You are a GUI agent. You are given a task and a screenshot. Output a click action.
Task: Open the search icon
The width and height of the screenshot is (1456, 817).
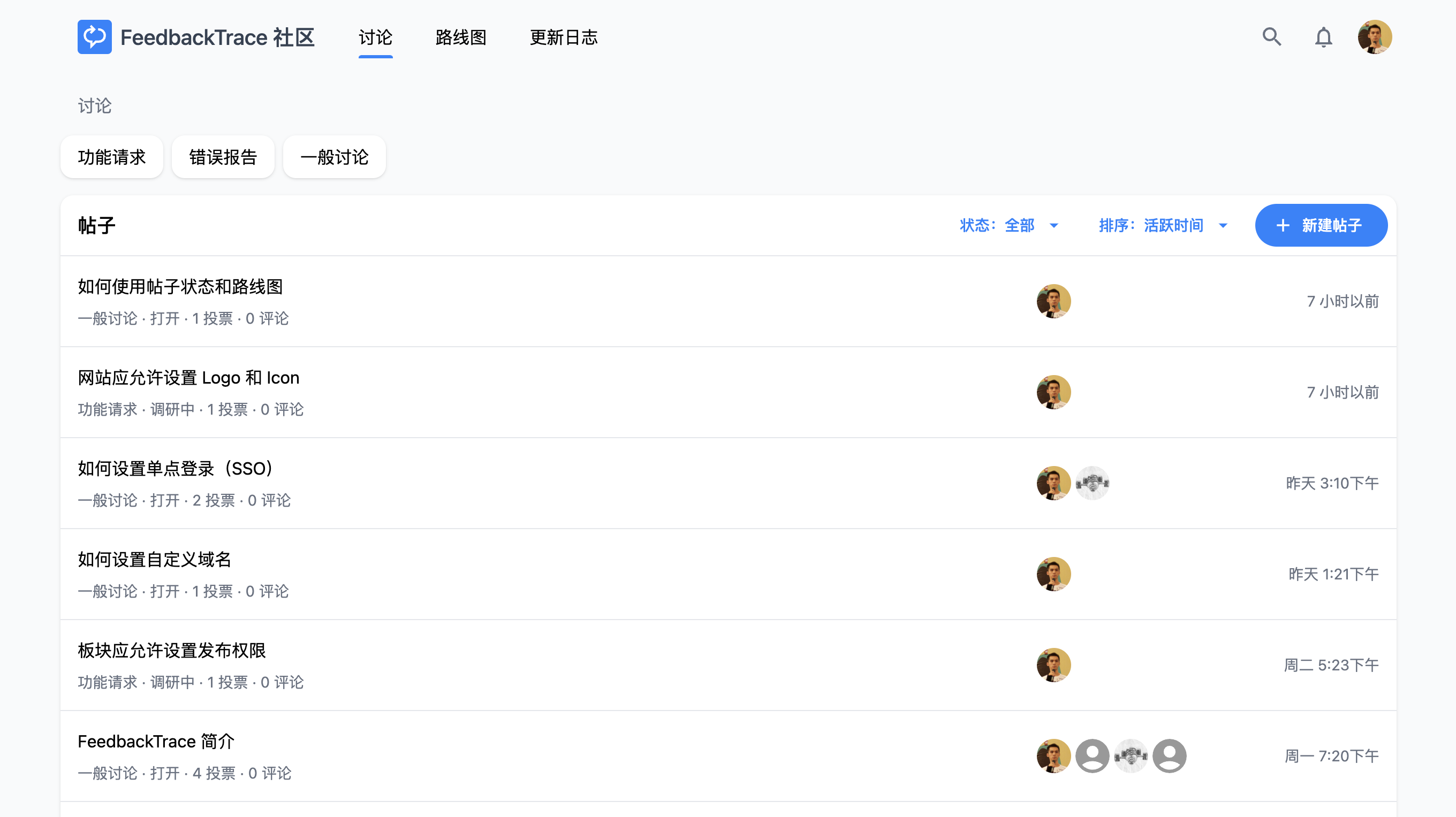pyautogui.click(x=1271, y=37)
